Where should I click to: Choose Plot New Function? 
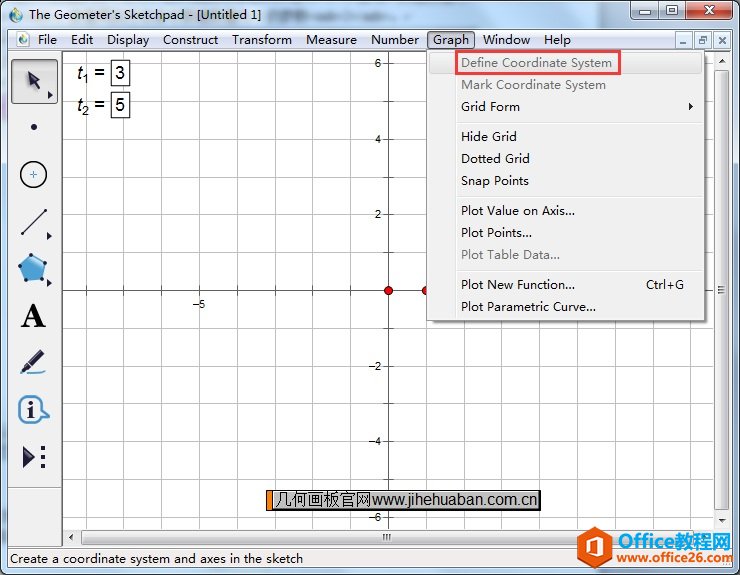(x=566, y=285)
